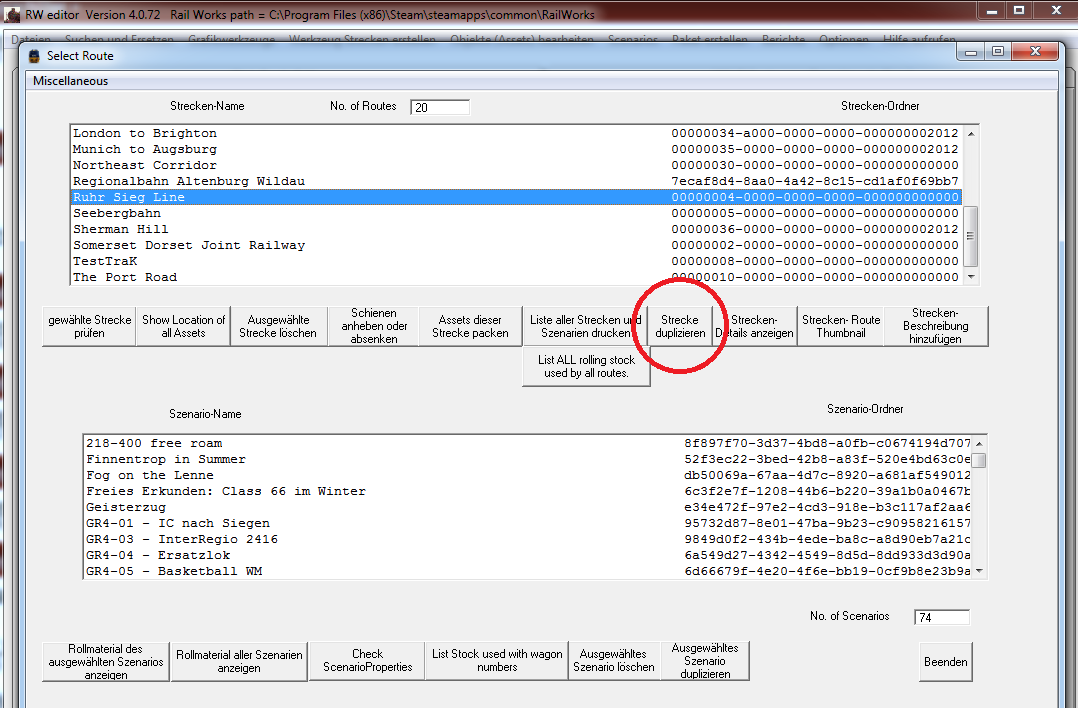
Task: Open the Miscellaneous menu
Action: pyautogui.click(x=70, y=81)
